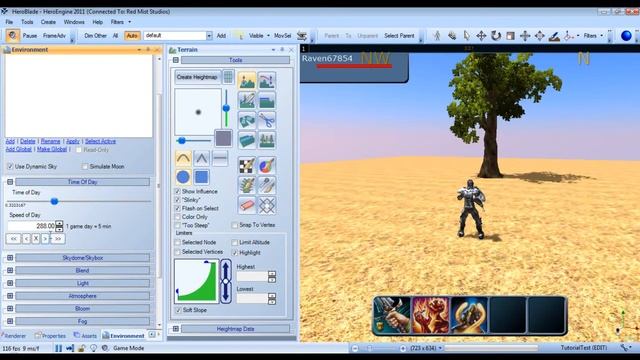Image resolution: width=640 pixels, height=360 pixels.
Task: Expand the Fog section
Action: (x=10, y=321)
